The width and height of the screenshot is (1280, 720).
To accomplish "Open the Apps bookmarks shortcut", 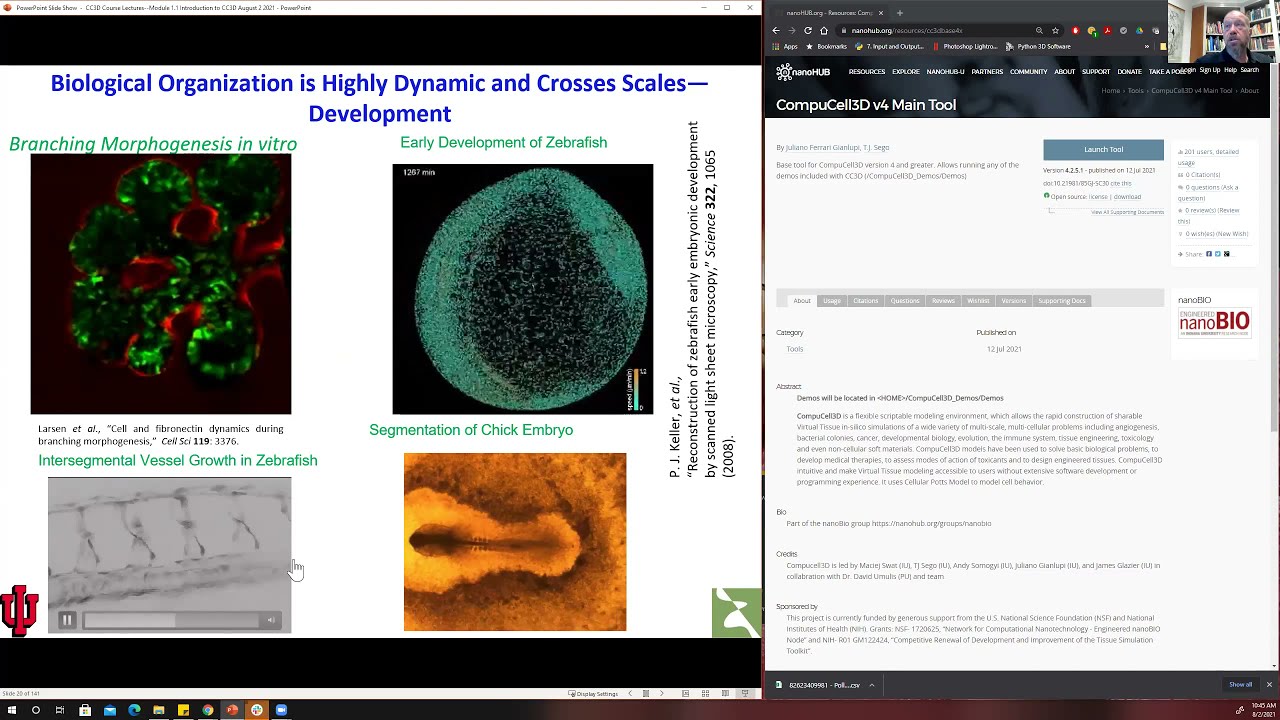I will [785, 46].
